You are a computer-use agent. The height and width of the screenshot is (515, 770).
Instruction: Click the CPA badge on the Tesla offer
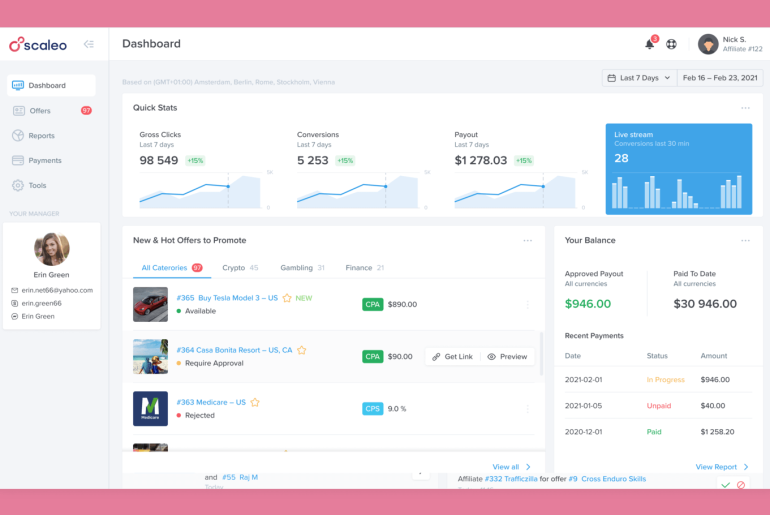(373, 304)
